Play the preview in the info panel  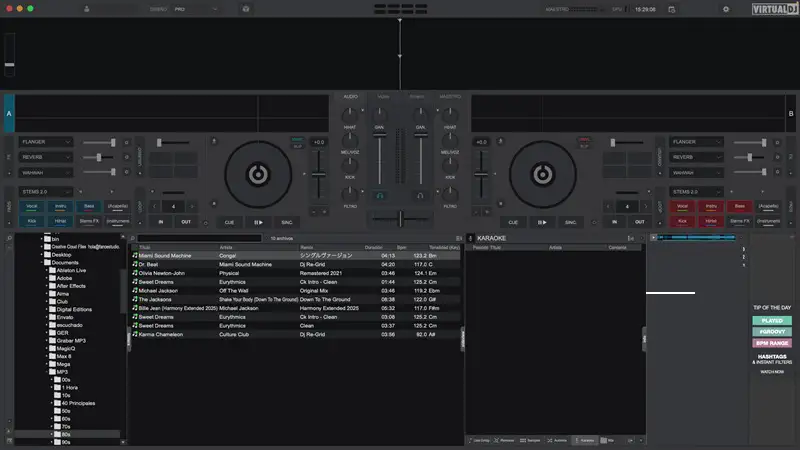click(653, 237)
